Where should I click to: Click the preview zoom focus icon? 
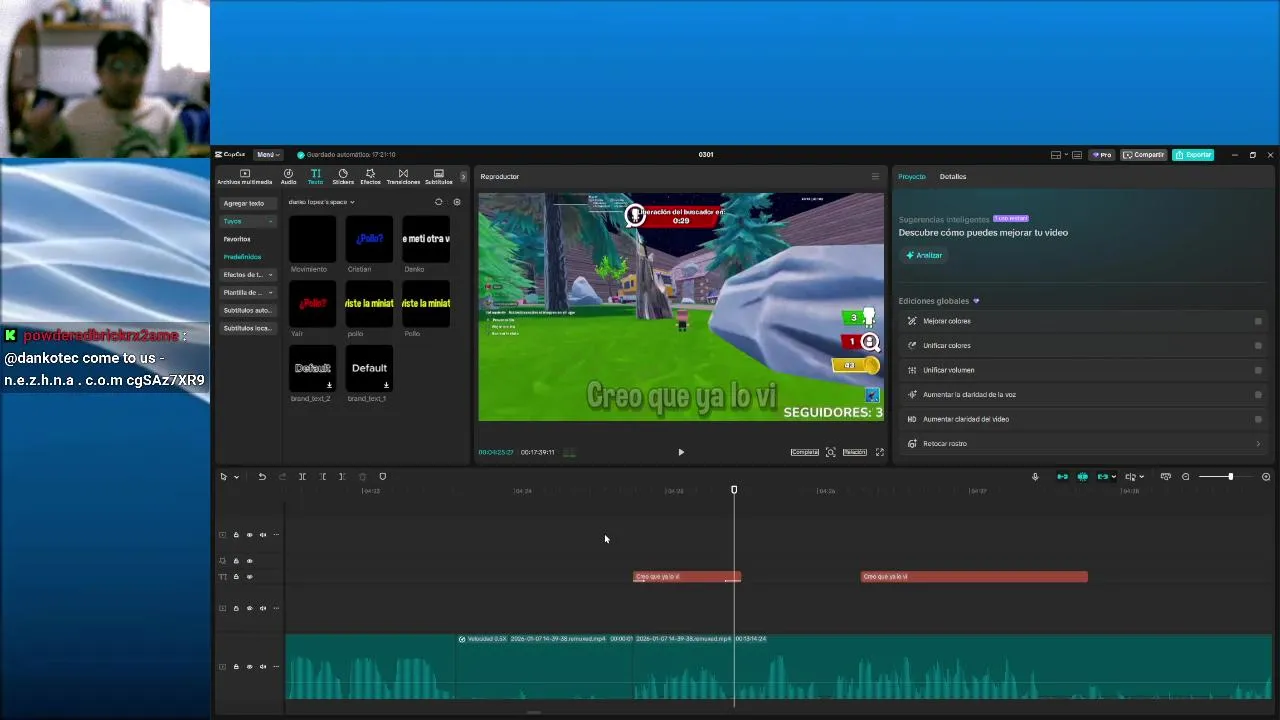click(x=830, y=452)
